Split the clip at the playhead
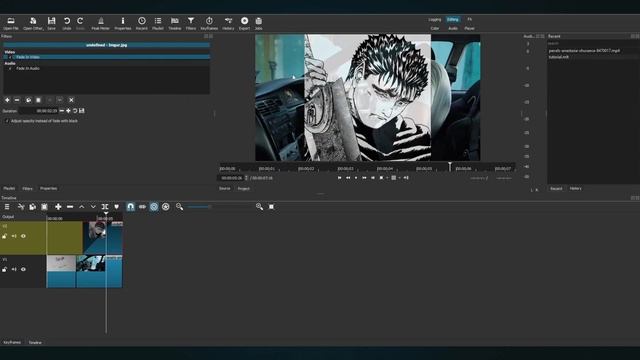 (105, 207)
